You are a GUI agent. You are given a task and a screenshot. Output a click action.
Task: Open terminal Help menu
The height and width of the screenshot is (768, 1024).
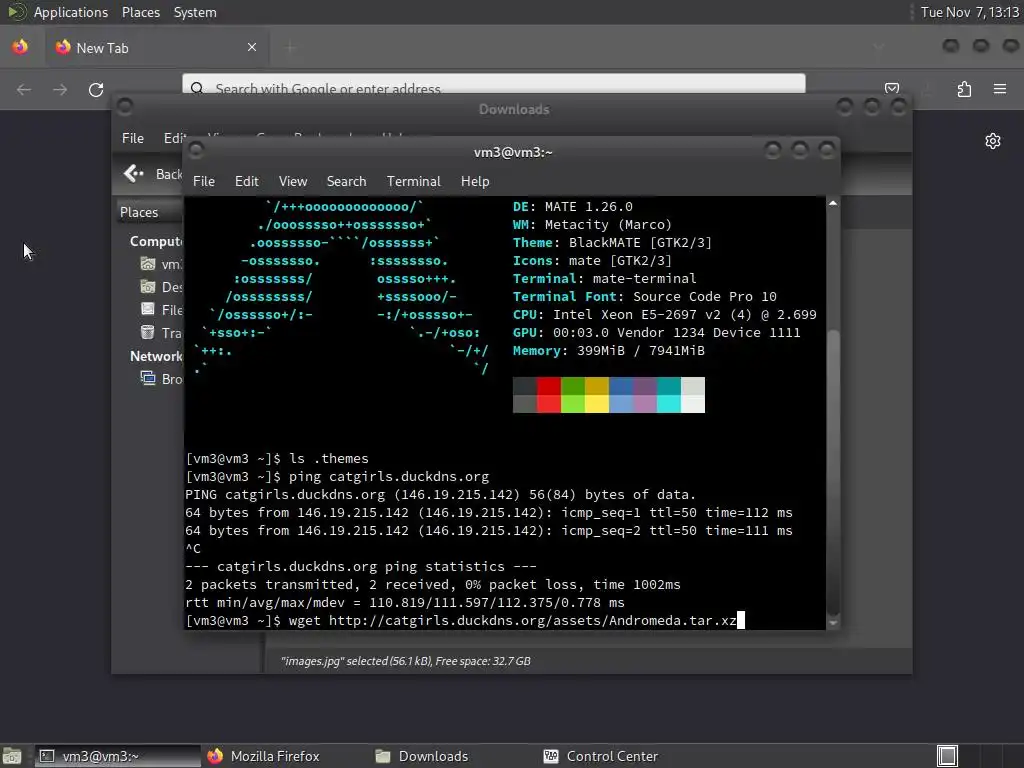tap(475, 181)
